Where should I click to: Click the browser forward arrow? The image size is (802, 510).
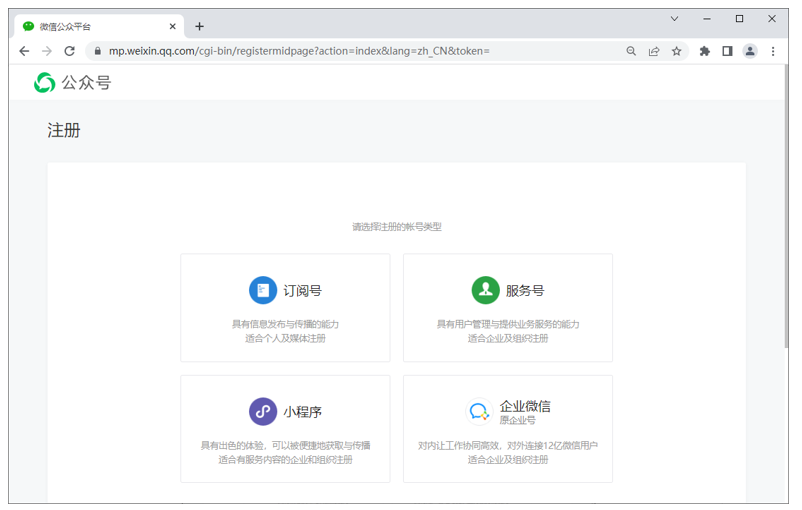[47, 51]
